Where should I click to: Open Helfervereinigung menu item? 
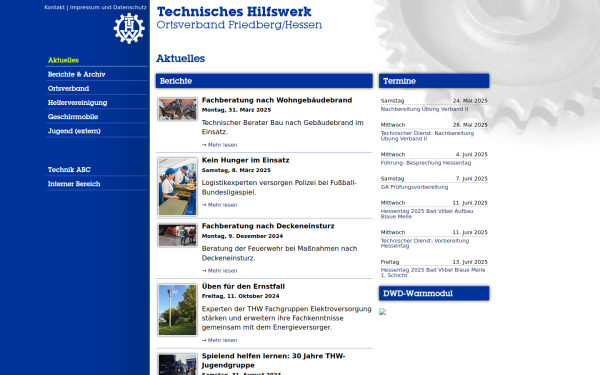pos(77,103)
